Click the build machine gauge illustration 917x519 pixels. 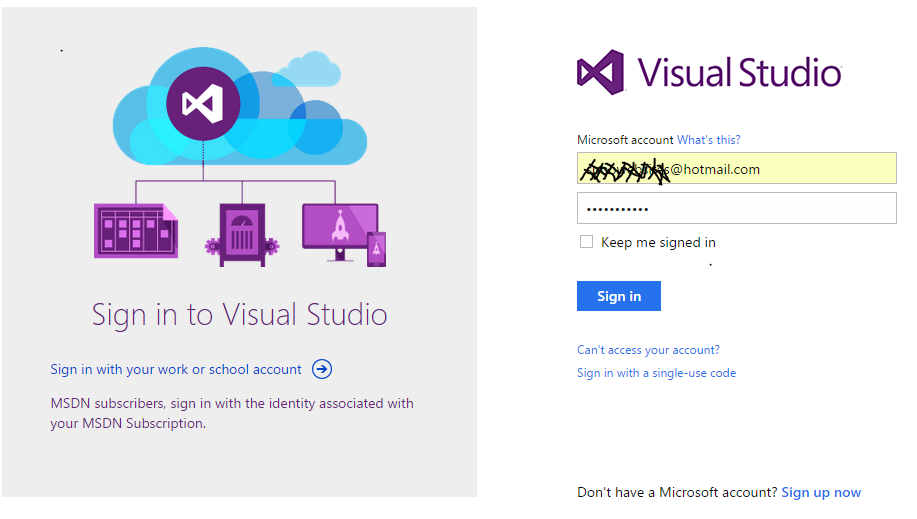(242, 235)
